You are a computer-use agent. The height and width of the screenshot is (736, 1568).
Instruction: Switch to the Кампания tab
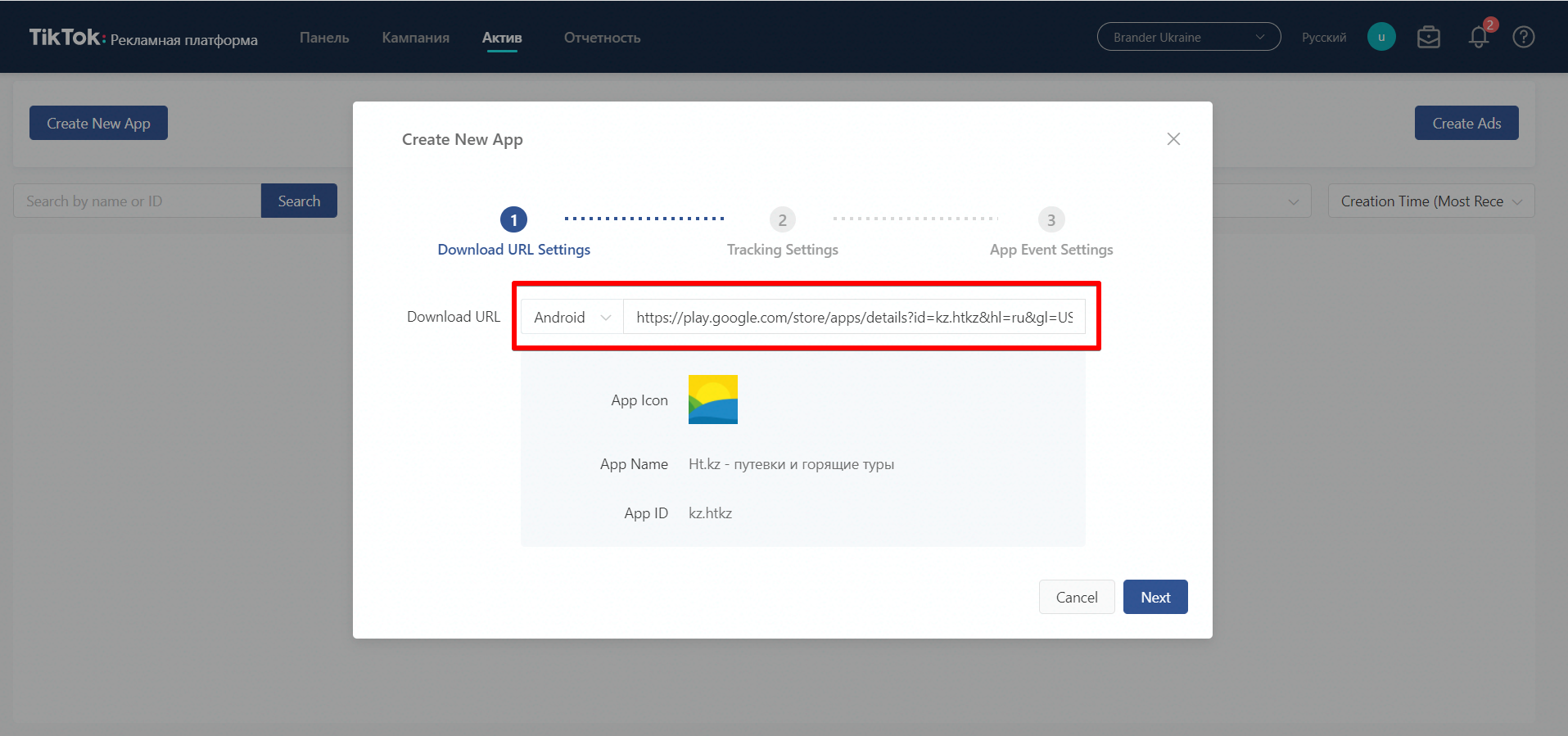pyautogui.click(x=415, y=38)
